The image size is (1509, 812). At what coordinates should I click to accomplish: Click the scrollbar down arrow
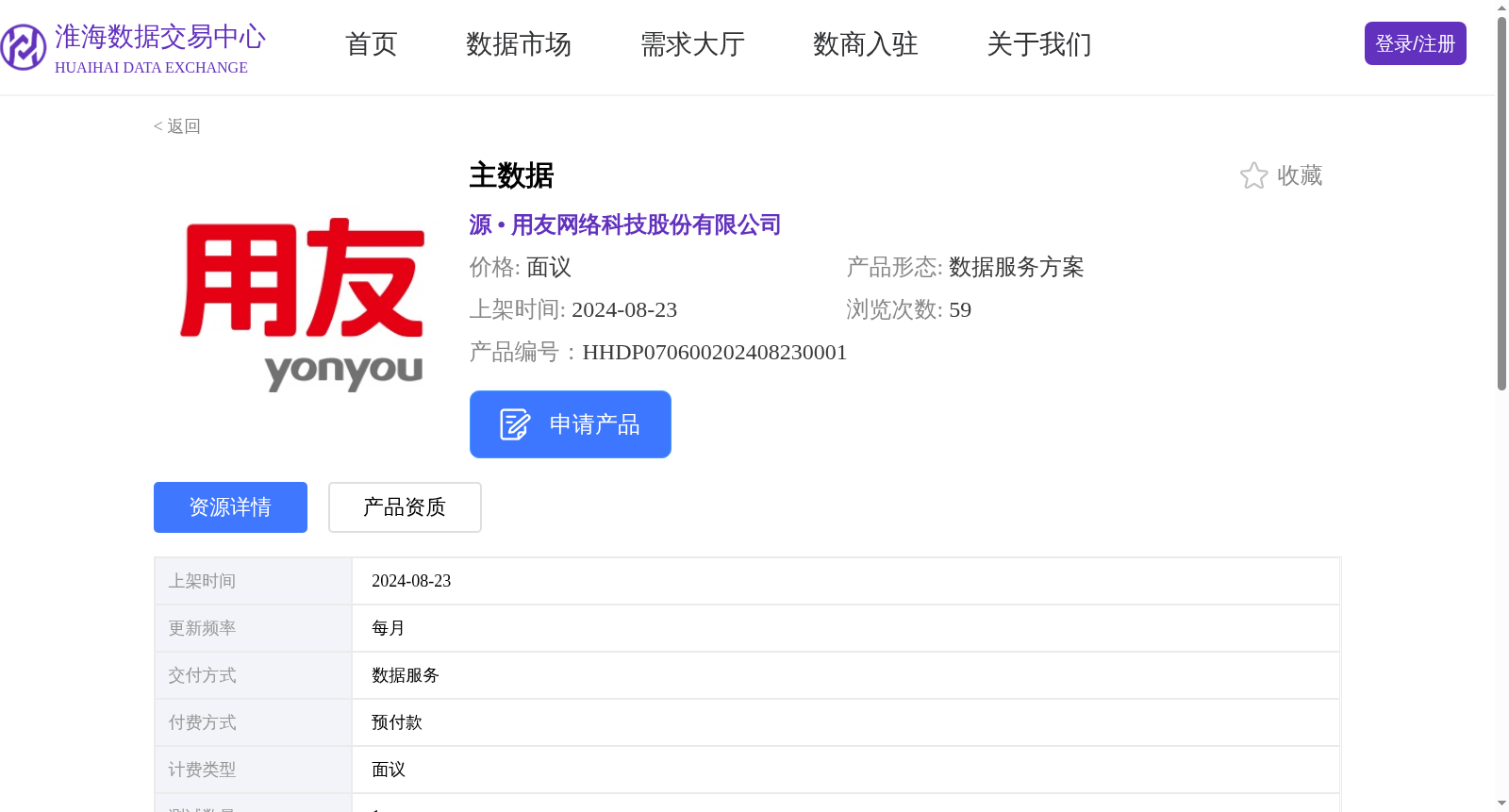pos(1501,804)
